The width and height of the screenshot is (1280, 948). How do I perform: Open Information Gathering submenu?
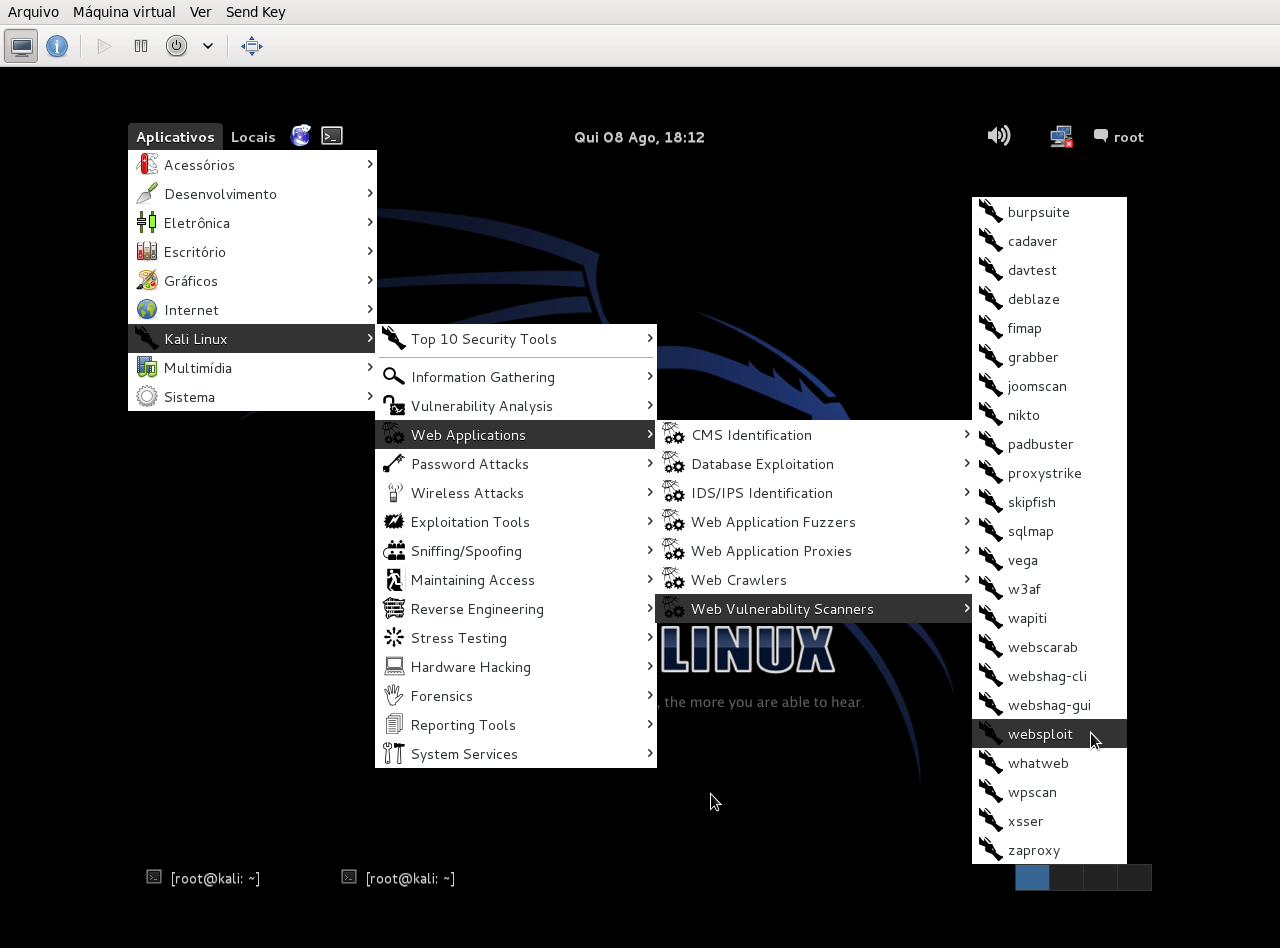point(516,377)
